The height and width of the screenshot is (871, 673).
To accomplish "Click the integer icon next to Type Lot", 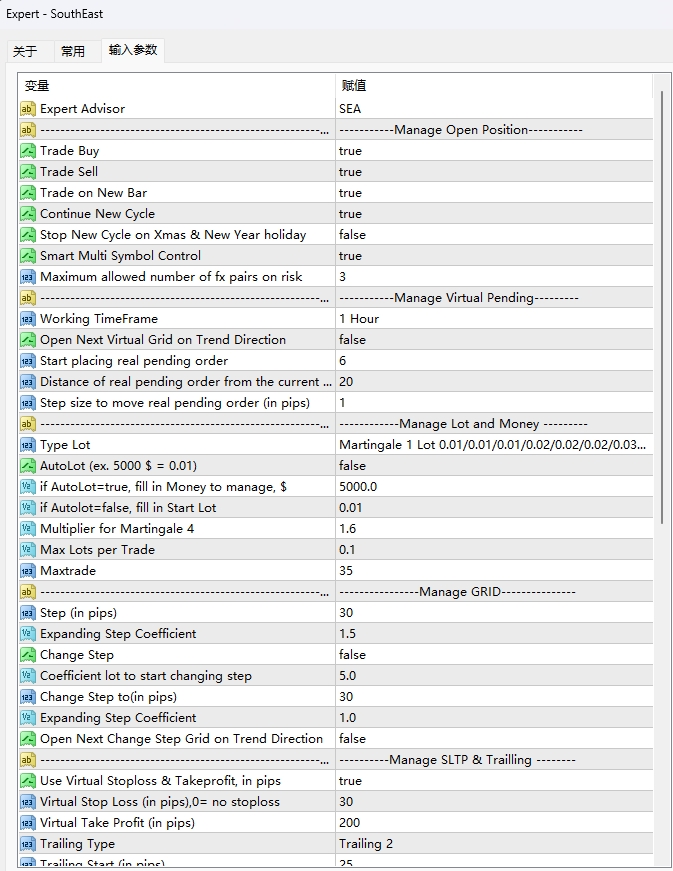I will pyautogui.click(x=28, y=444).
